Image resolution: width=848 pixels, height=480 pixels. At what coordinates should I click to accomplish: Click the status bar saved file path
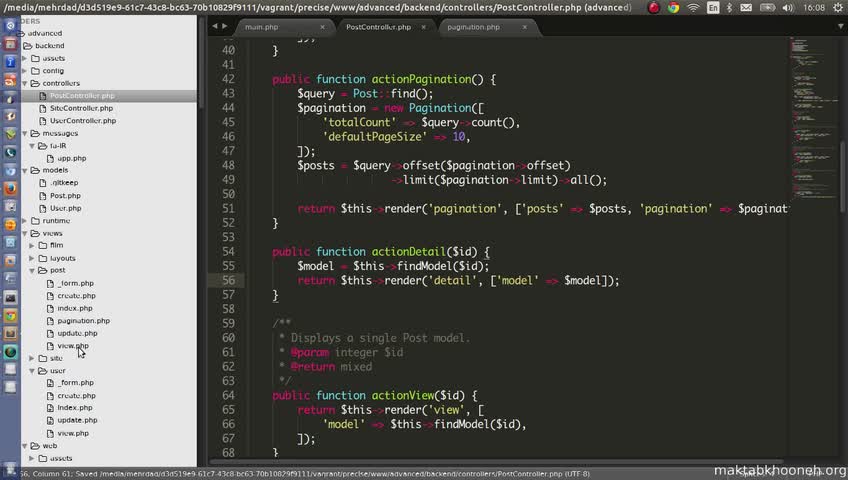point(331,474)
